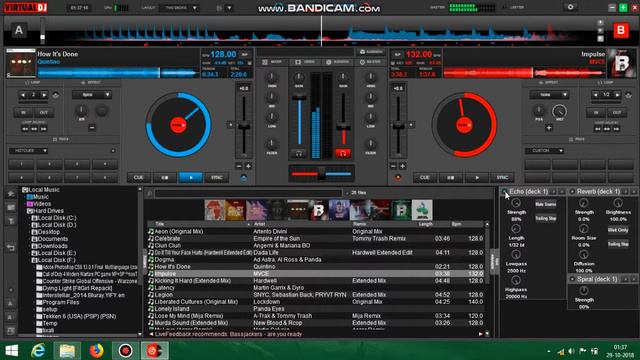
Task: Sort track list by Bpm column
Action: click(467, 224)
